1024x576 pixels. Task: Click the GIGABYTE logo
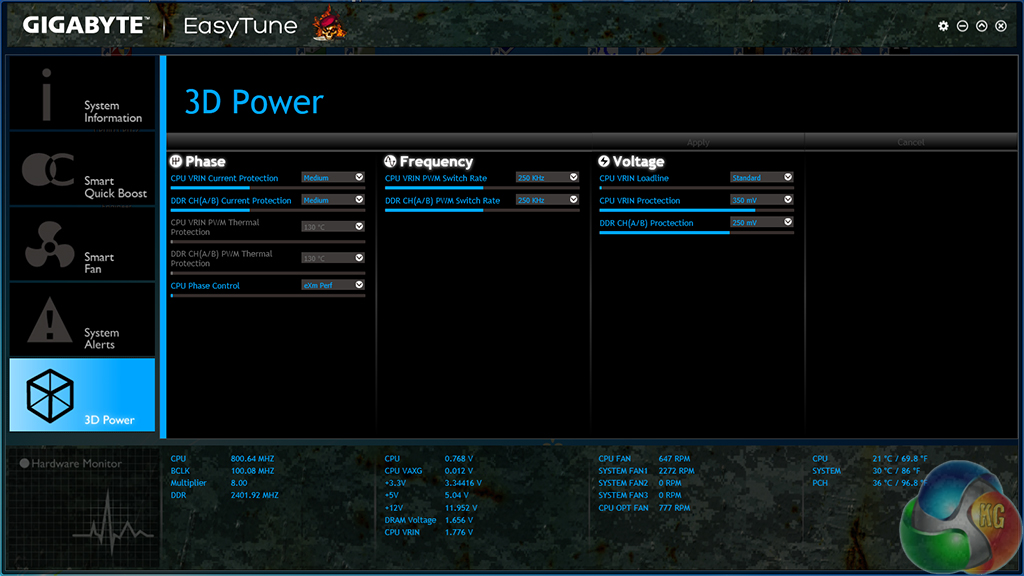tap(86, 25)
